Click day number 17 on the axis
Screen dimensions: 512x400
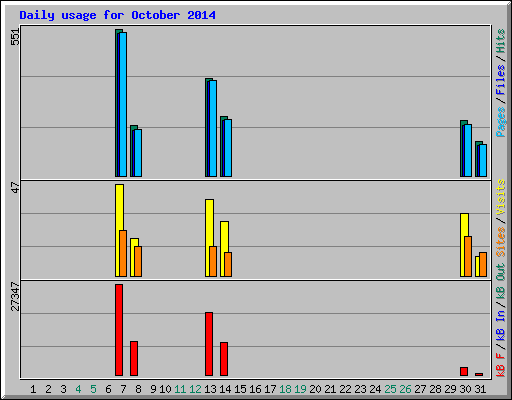coord(270,389)
